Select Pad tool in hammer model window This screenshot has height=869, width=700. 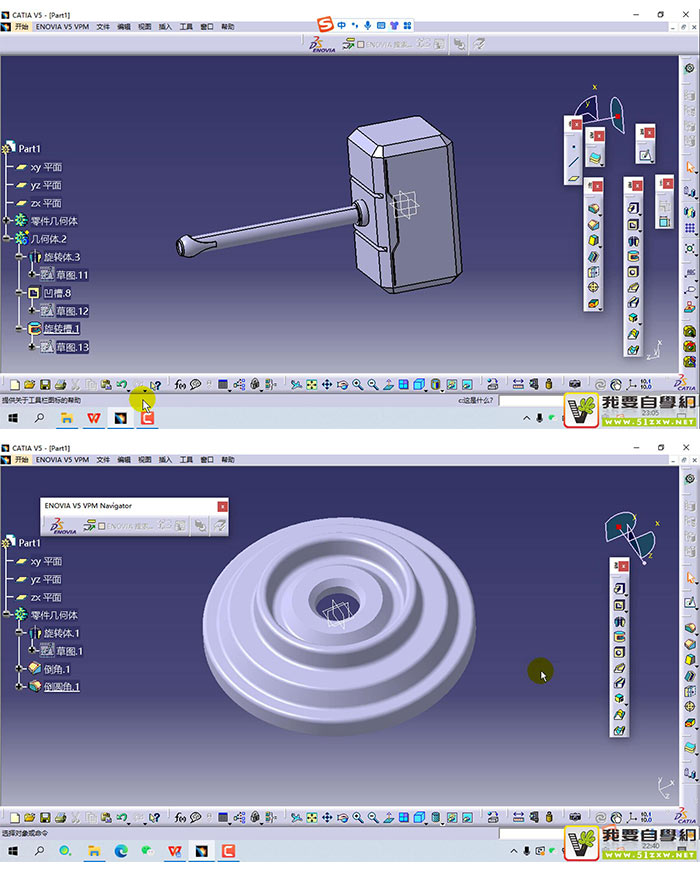[633, 208]
